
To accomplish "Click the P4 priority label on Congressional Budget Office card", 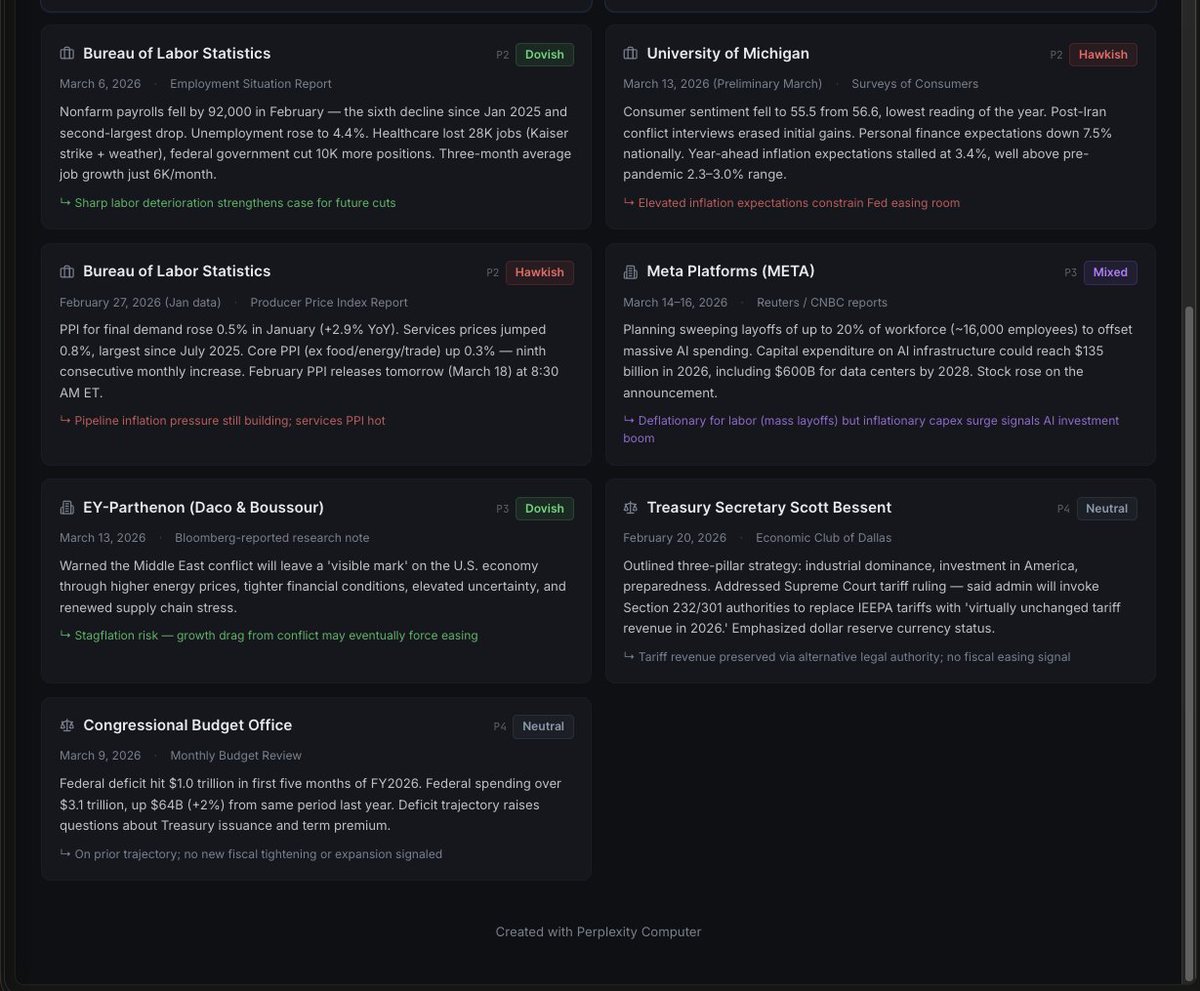I will [x=500, y=727].
